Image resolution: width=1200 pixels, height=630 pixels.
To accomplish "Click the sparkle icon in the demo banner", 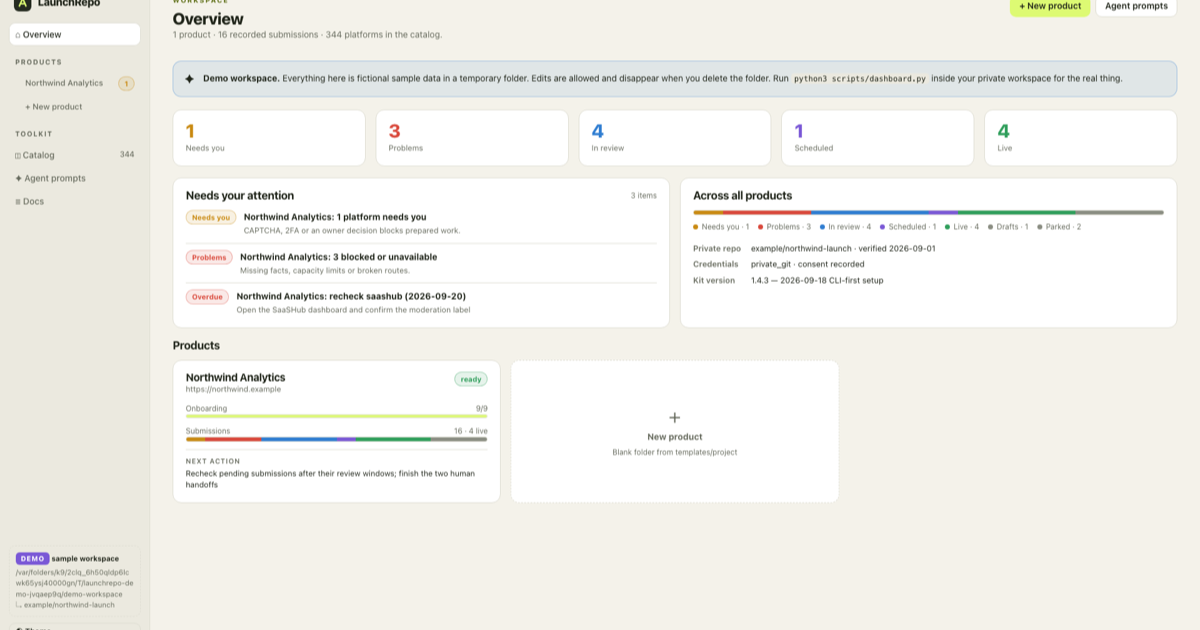I will click(x=190, y=78).
